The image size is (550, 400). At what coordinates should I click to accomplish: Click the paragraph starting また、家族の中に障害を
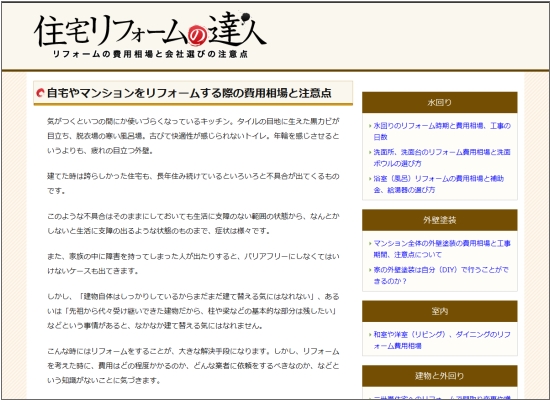coord(193,264)
